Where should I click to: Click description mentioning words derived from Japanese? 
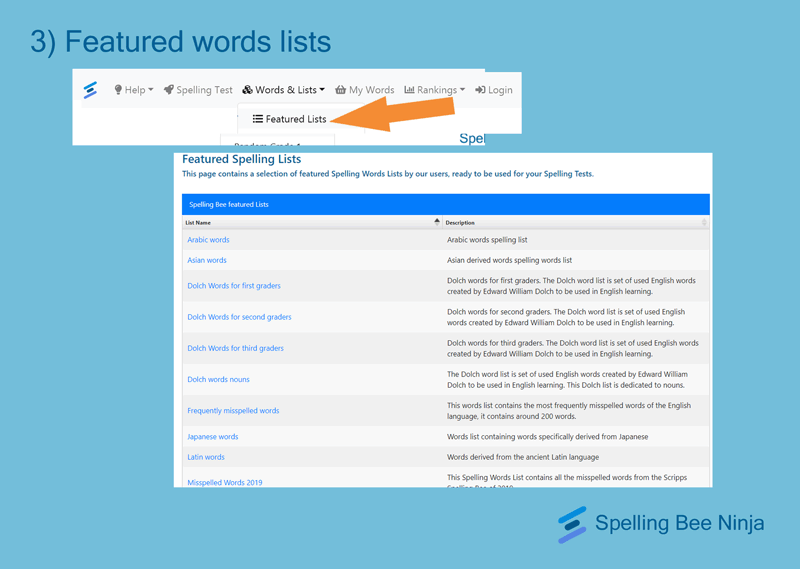547,436
